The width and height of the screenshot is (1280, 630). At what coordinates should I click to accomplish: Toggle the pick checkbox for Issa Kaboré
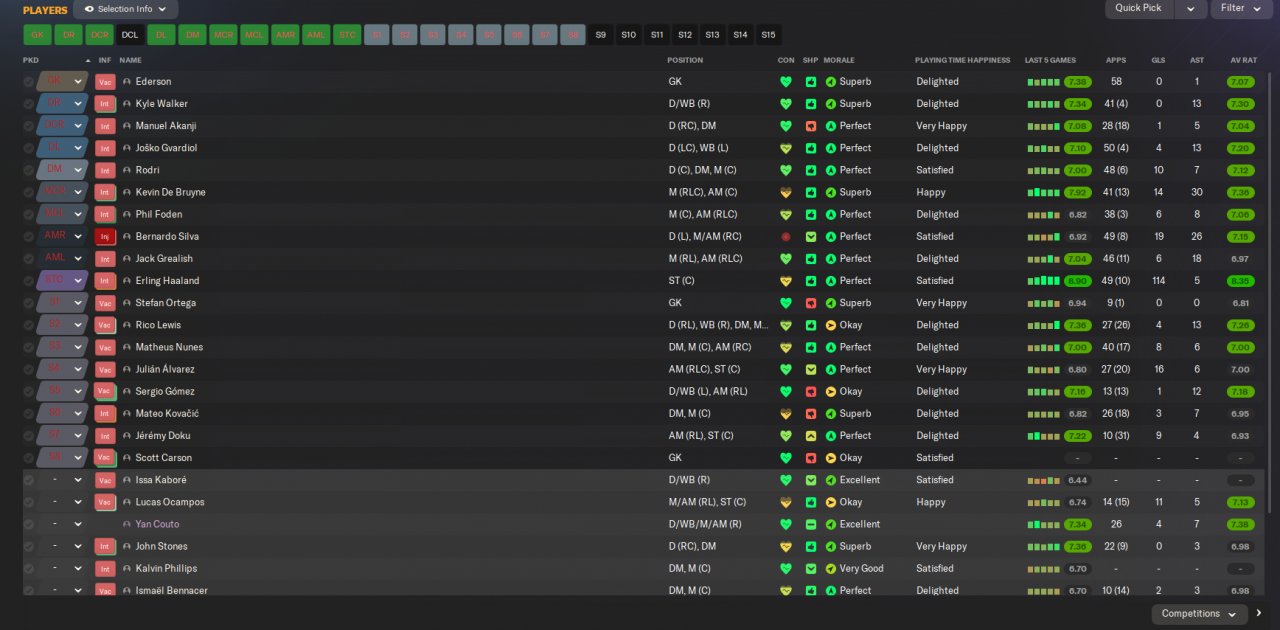coord(28,480)
